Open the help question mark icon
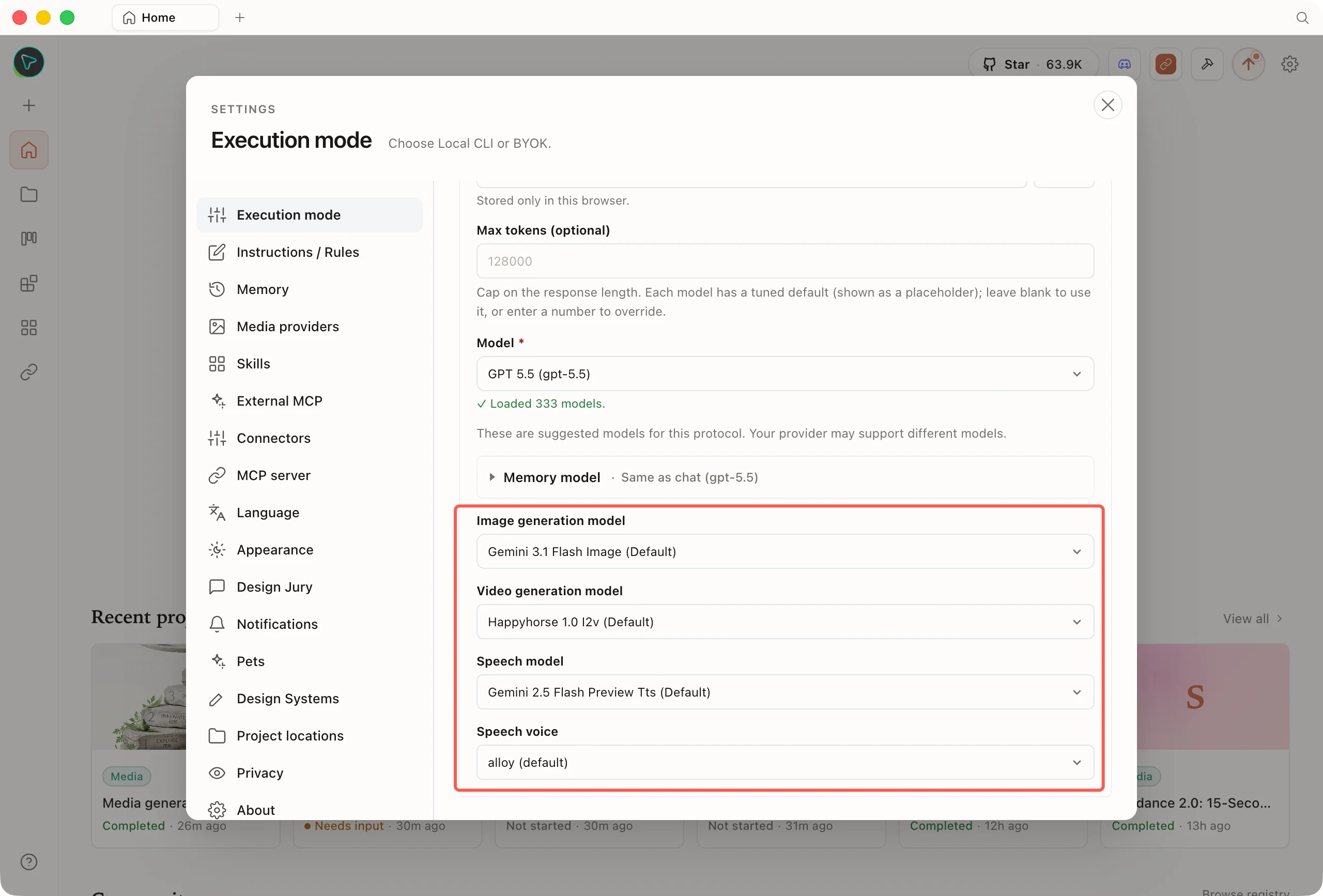Image resolution: width=1323 pixels, height=896 pixels. click(x=28, y=862)
